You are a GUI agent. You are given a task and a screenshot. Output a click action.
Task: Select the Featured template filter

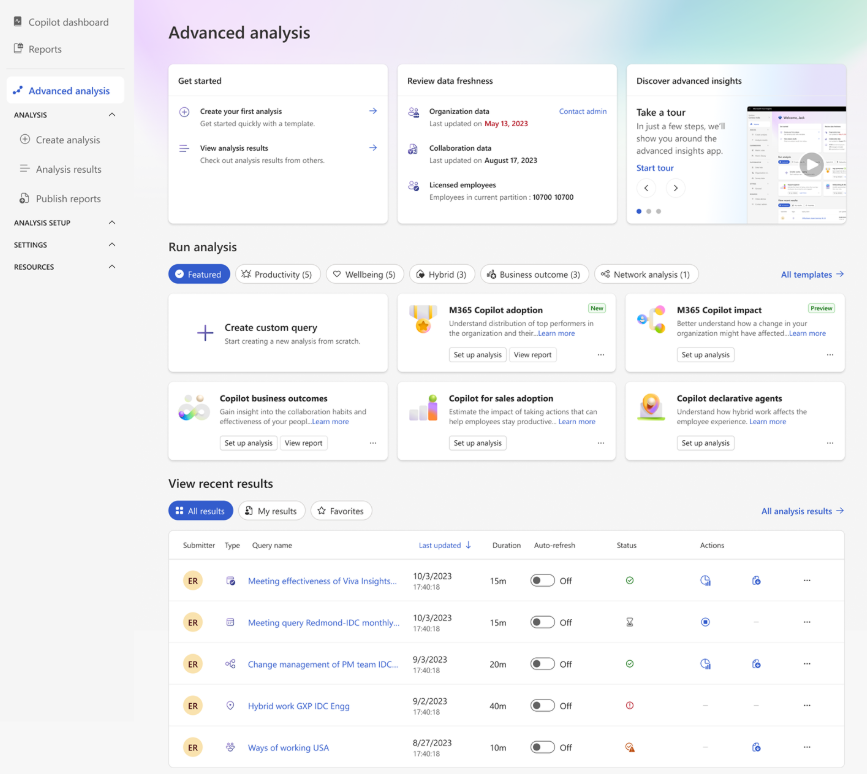199,274
